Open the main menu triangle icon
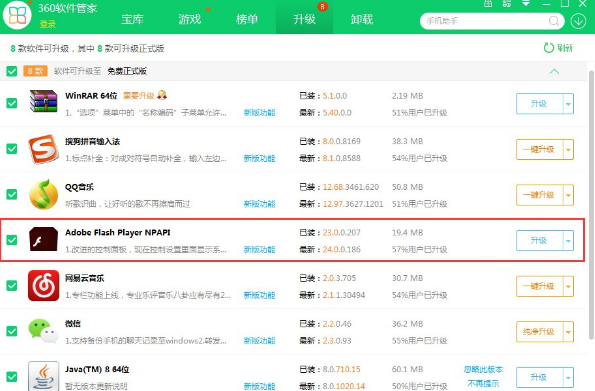The image size is (595, 391). tap(526, 3)
